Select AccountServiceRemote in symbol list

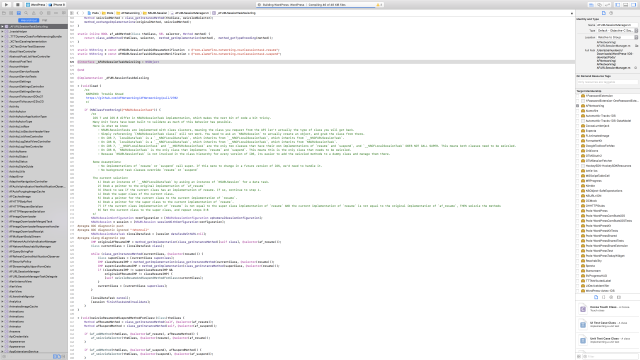24,71
